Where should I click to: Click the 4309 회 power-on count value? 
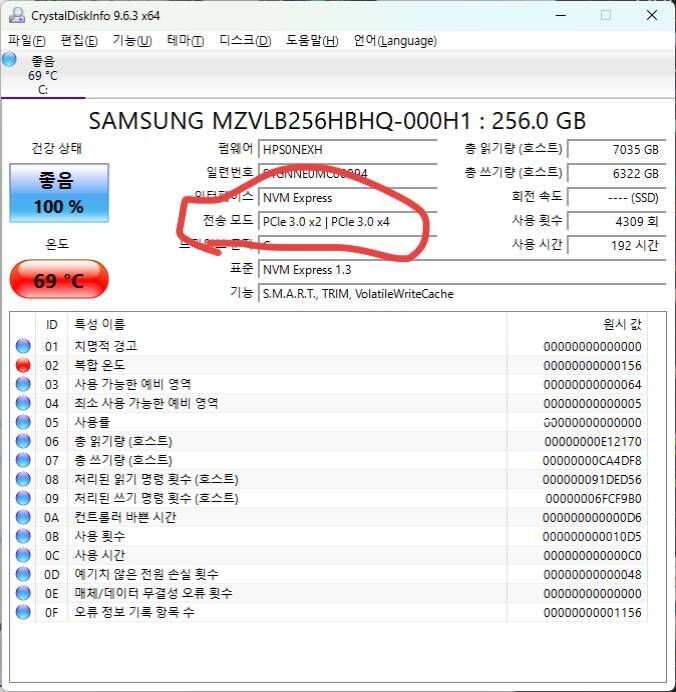616,221
